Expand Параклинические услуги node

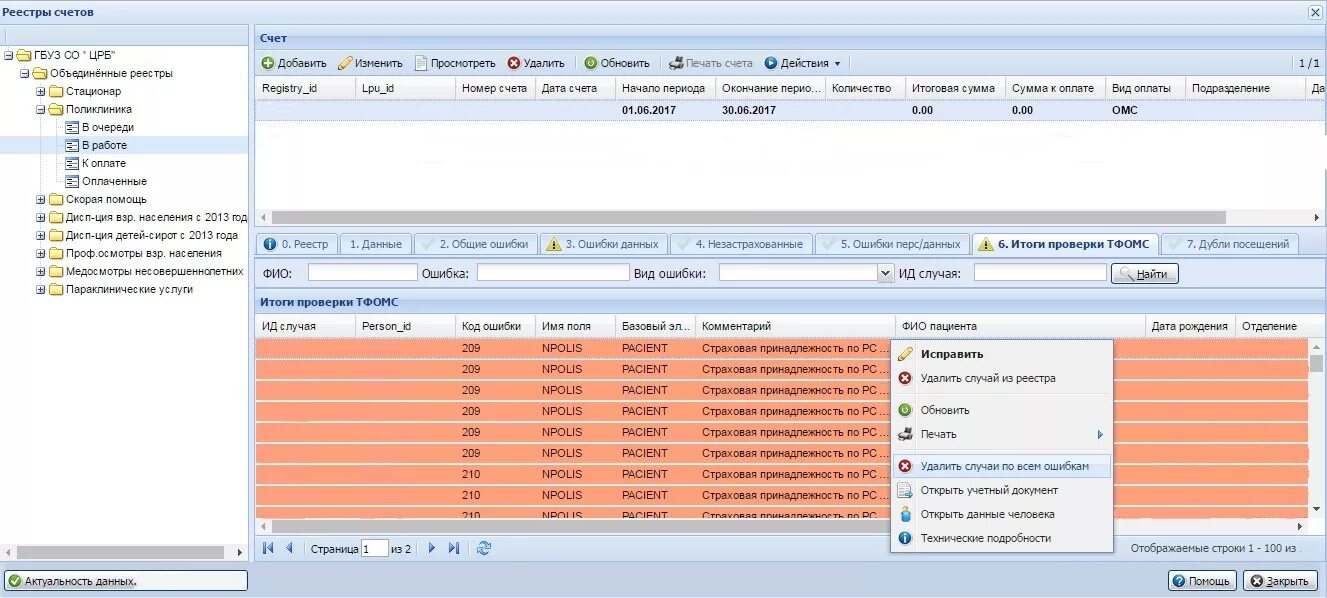coord(41,290)
